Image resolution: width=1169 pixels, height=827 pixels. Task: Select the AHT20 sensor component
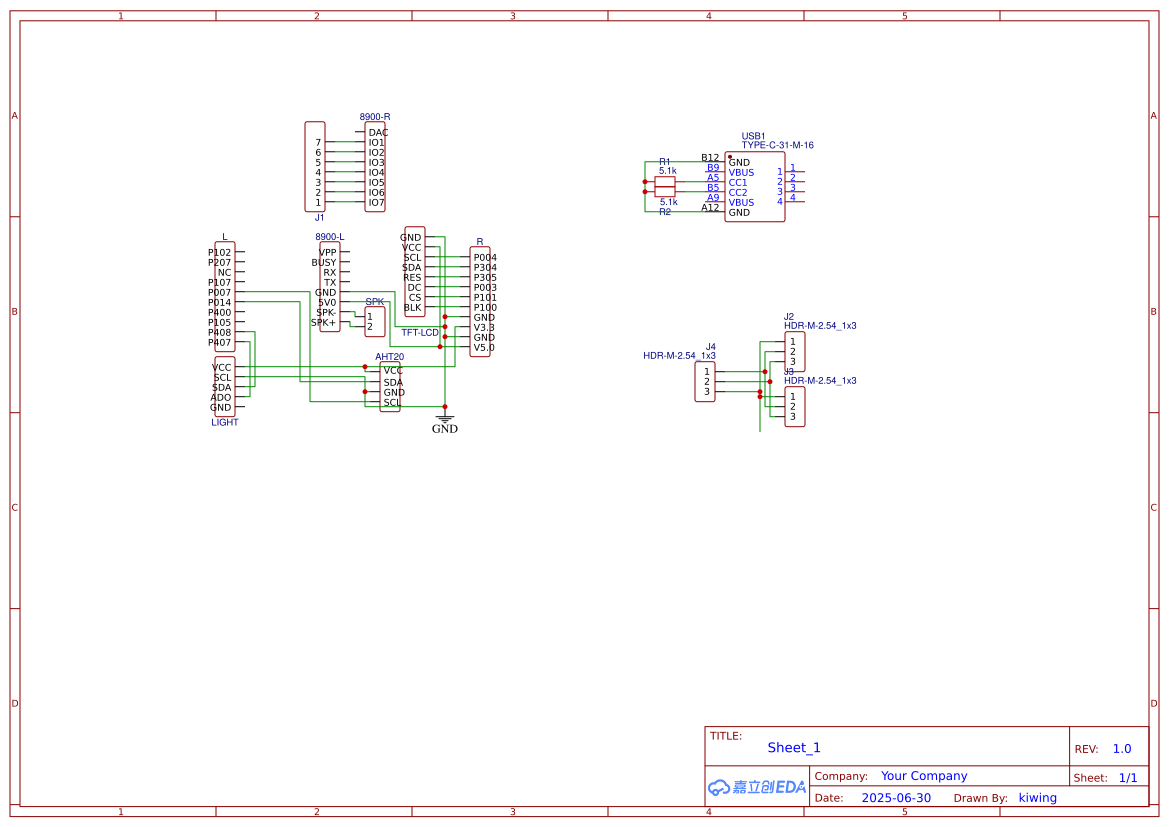[390, 387]
